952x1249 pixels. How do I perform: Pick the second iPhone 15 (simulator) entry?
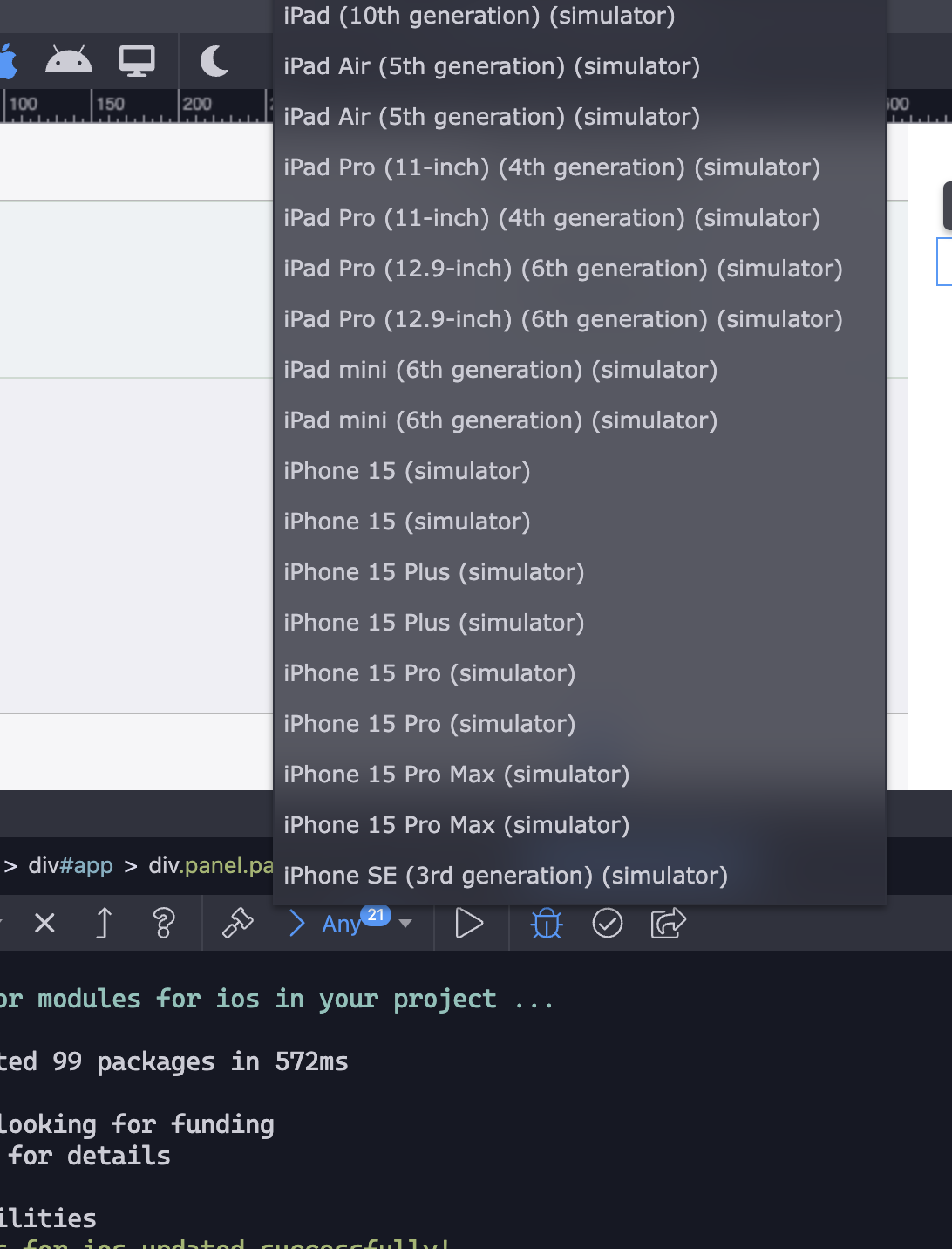click(x=580, y=522)
